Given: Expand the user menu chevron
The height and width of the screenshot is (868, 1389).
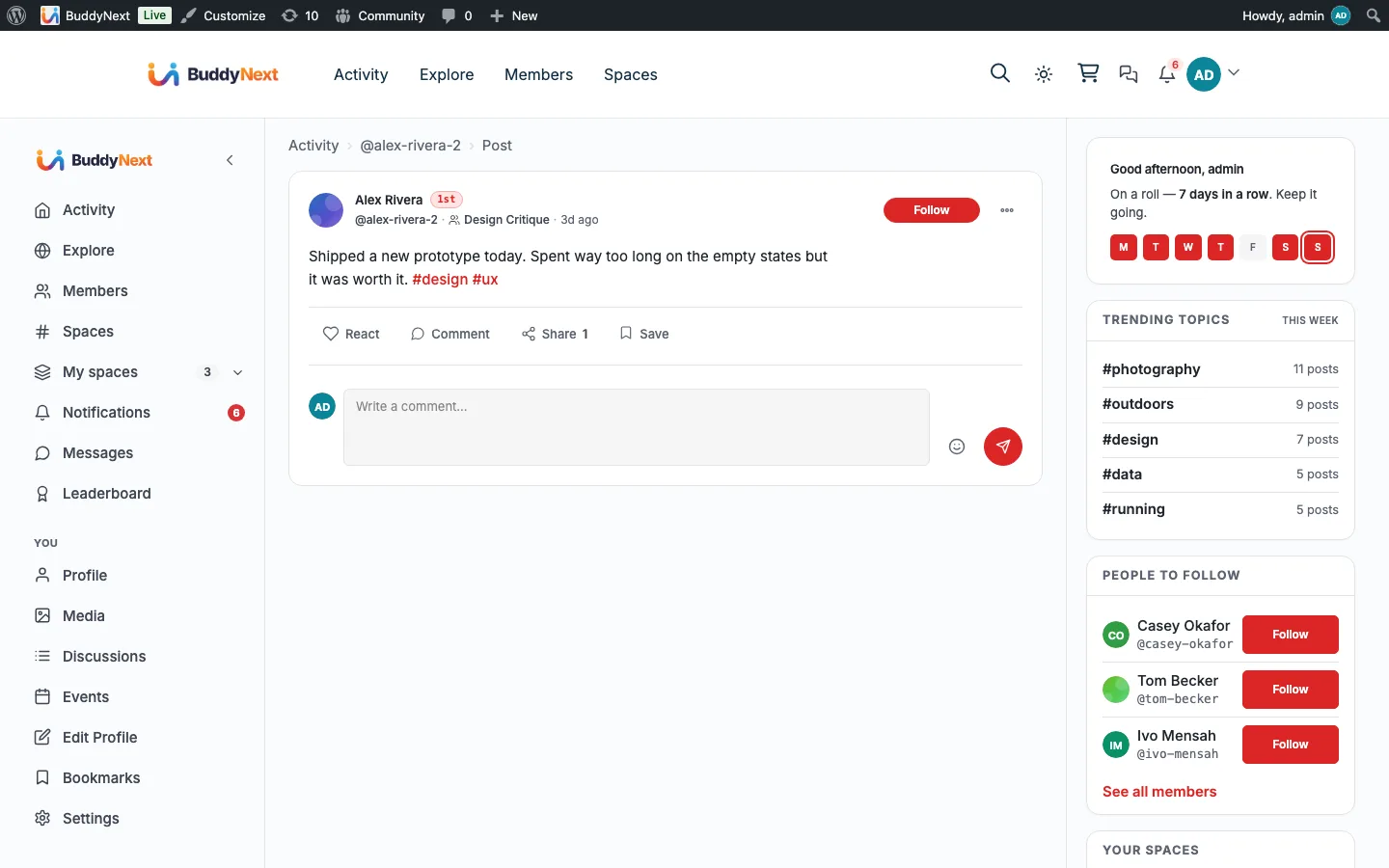Looking at the screenshot, I should click(1234, 73).
